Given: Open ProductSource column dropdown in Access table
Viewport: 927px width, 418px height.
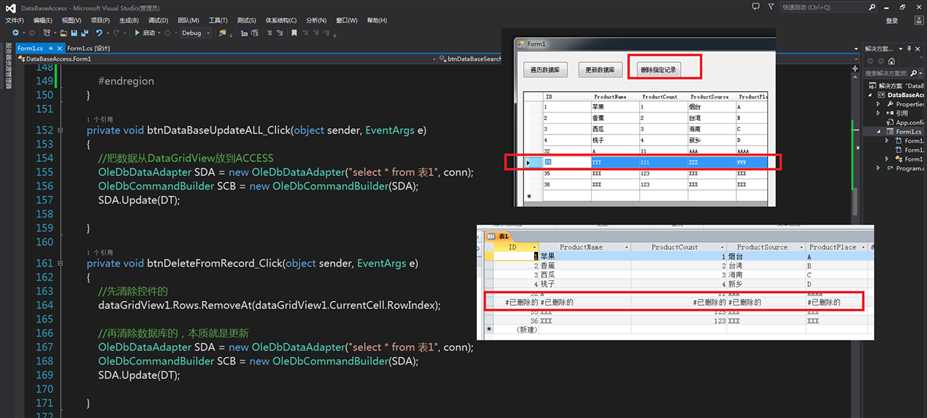Looking at the screenshot, I should click(802, 247).
